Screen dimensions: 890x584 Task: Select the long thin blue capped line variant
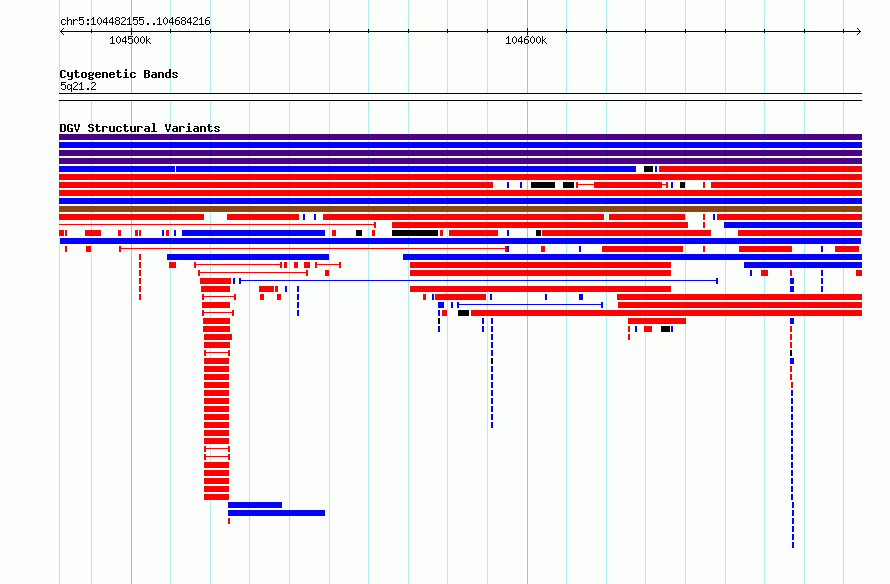pos(478,281)
